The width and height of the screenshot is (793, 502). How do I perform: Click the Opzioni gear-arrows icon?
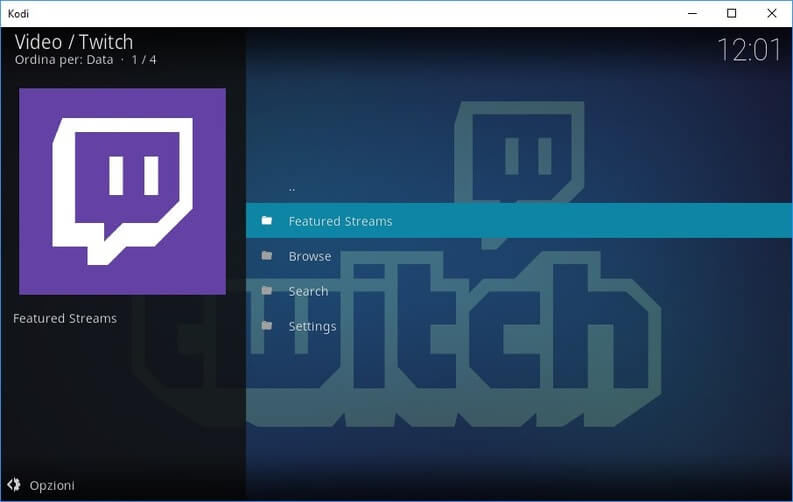pos(14,485)
